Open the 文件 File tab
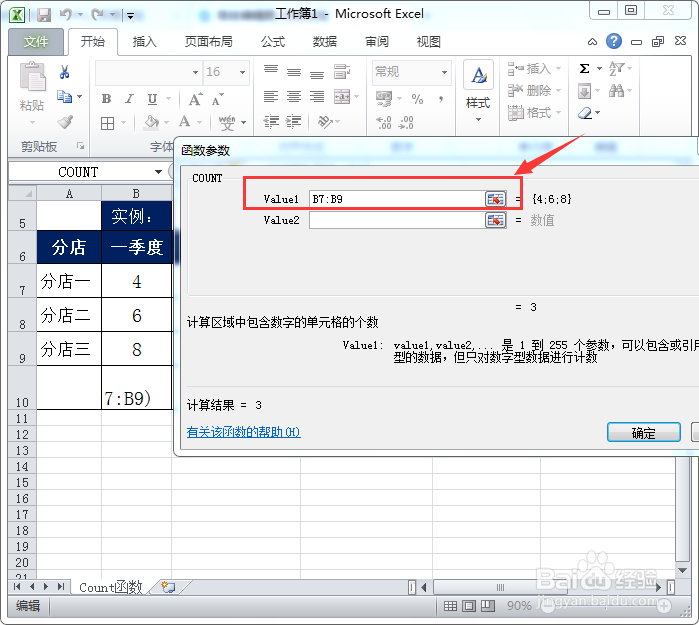699x625 pixels. point(36,42)
